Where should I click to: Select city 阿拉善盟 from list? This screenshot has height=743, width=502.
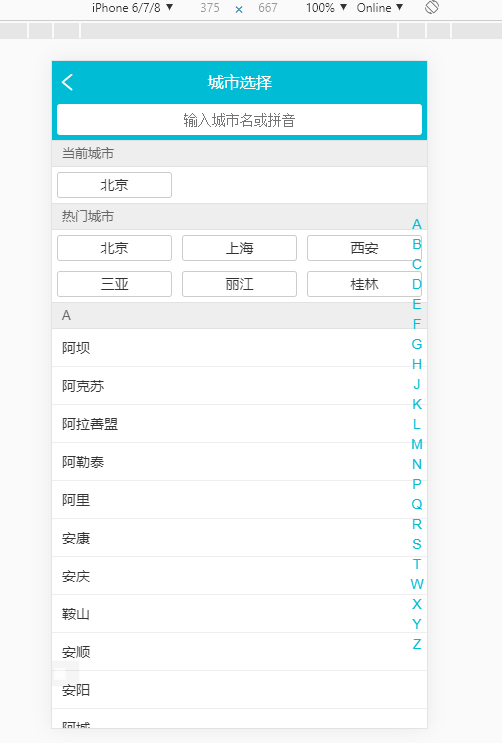click(x=239, y=424)
